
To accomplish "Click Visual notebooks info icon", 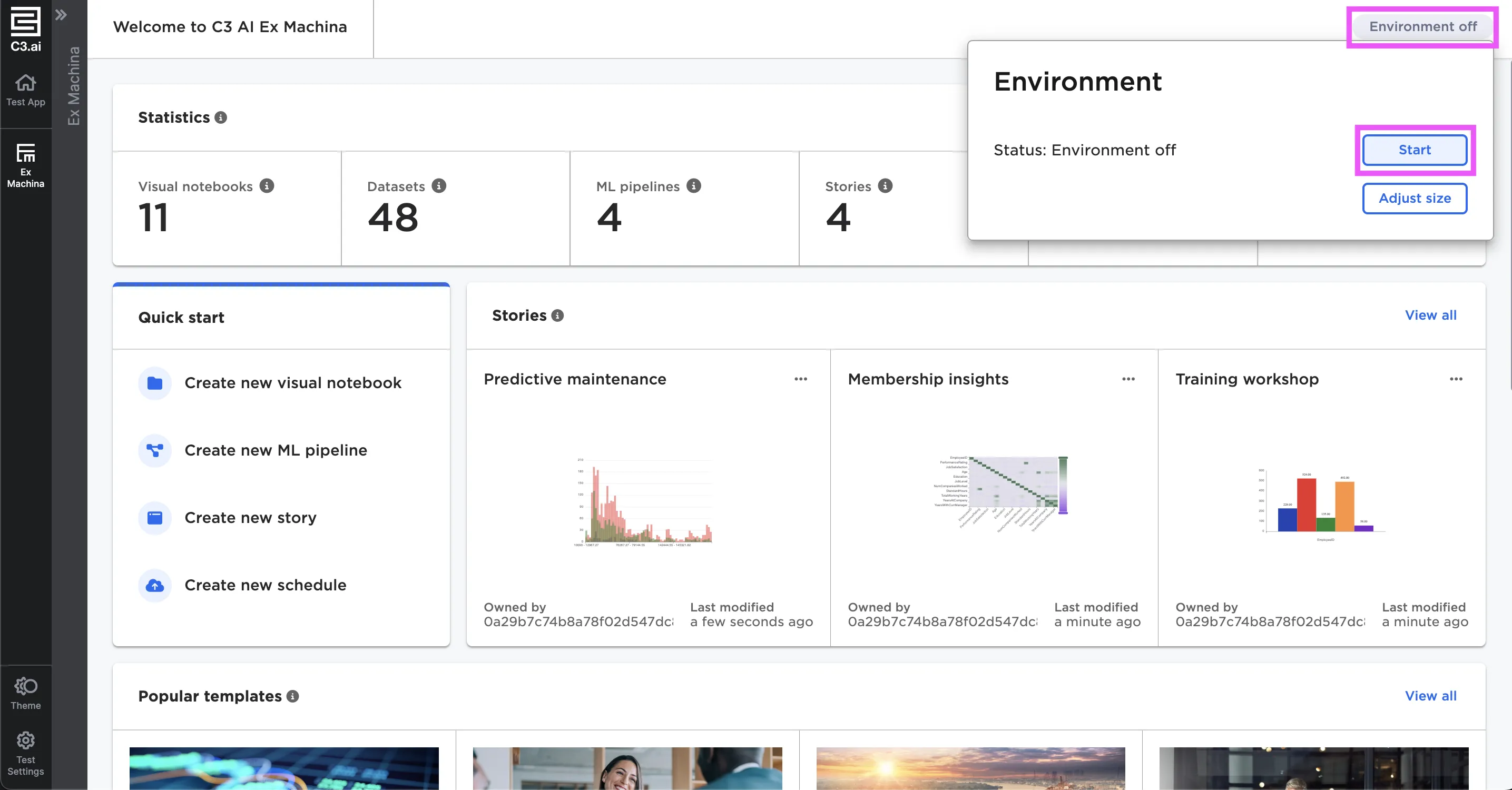I will [267, 186].
